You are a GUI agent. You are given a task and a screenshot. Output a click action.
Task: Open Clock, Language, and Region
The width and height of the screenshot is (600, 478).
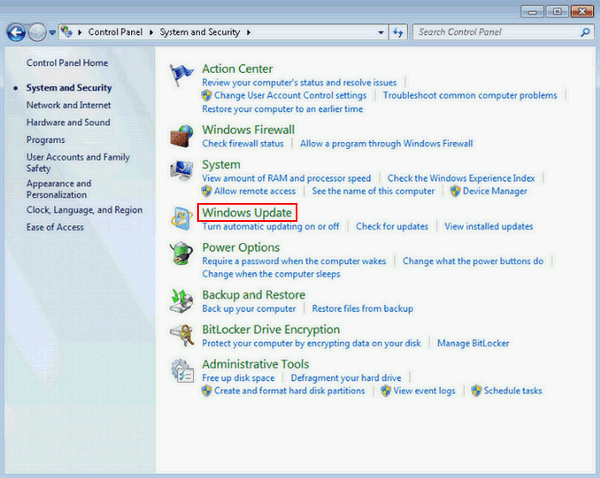click(x=84, y=210)
